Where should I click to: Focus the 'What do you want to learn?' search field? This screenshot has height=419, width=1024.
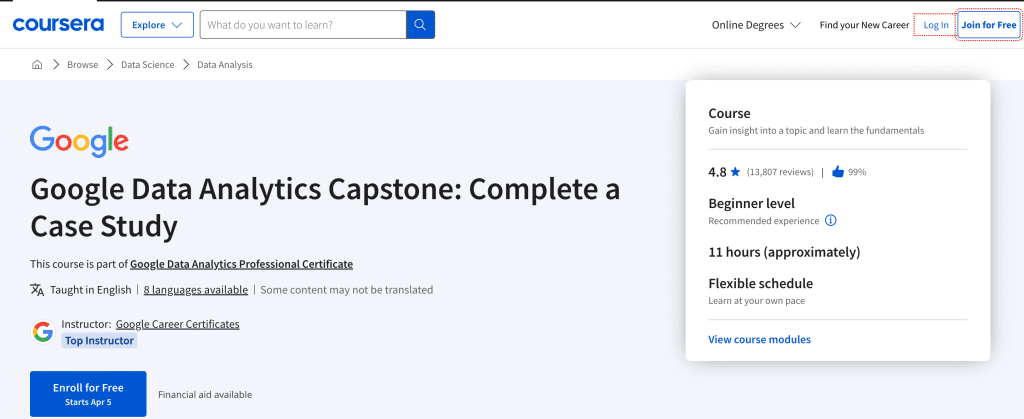[x=303, y=25]
